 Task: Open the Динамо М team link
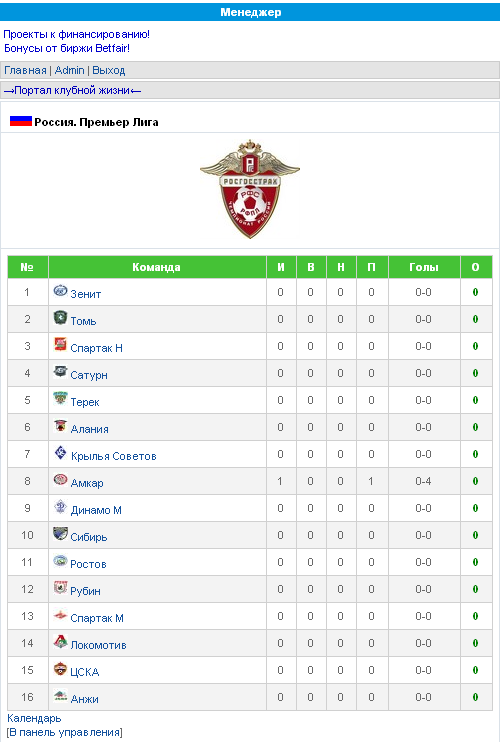pos(96,510)
